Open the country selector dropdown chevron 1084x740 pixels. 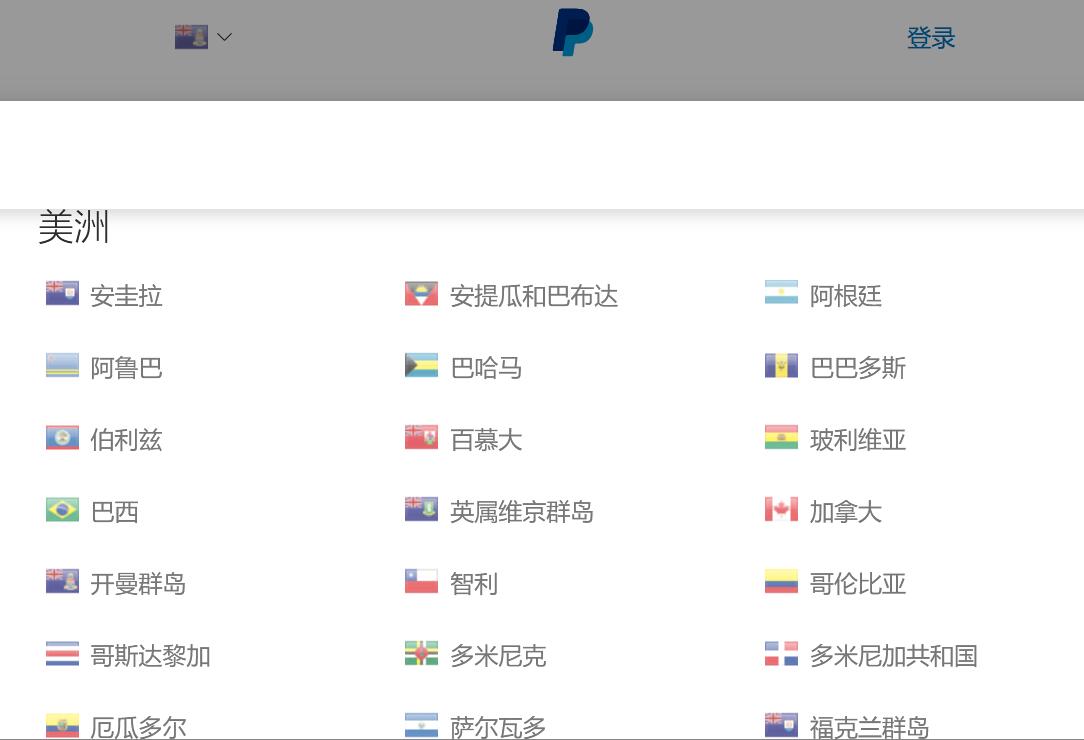click(x=225, y=37)
